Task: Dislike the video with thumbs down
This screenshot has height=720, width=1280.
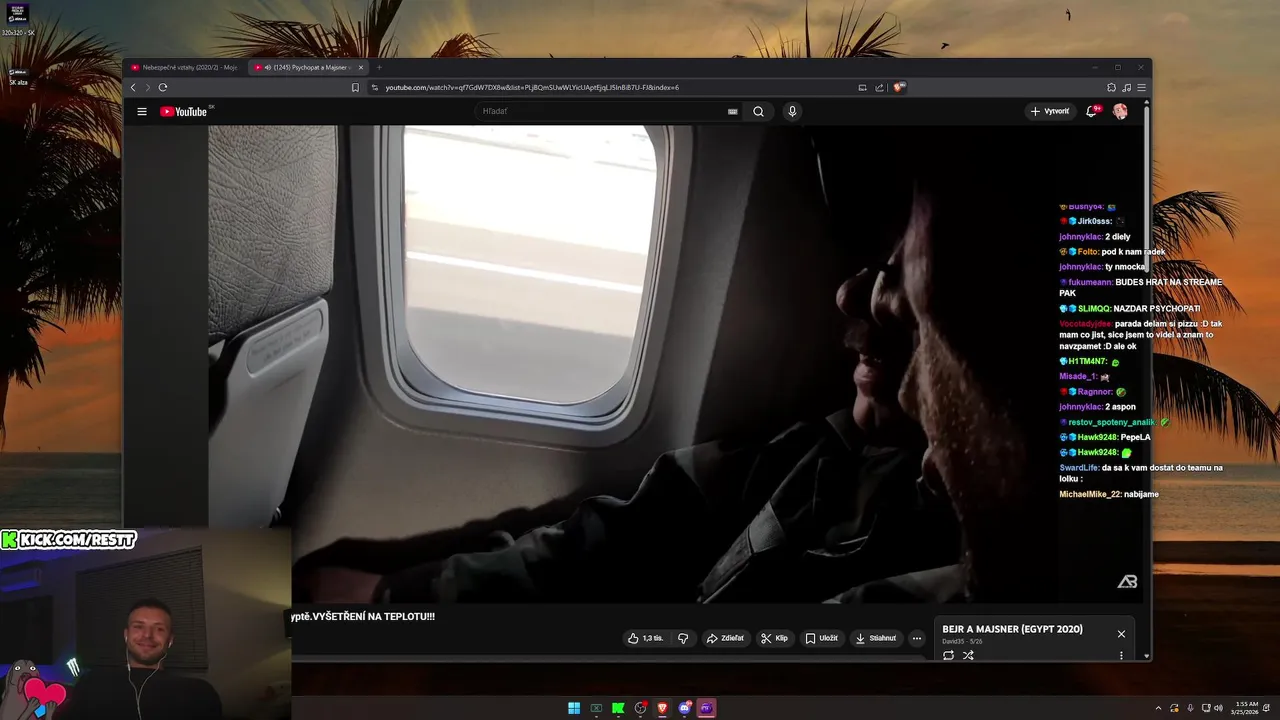Action: pos(683,638)
